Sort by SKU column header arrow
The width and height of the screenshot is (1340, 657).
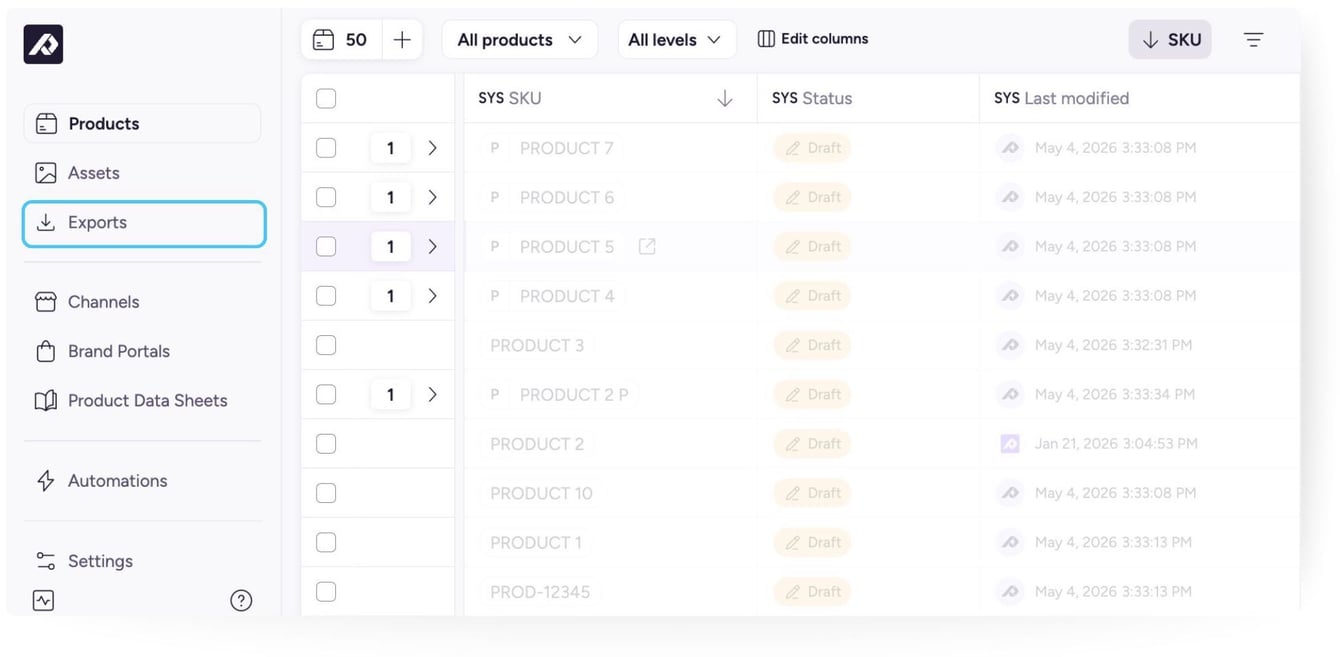tap(725, 99)
